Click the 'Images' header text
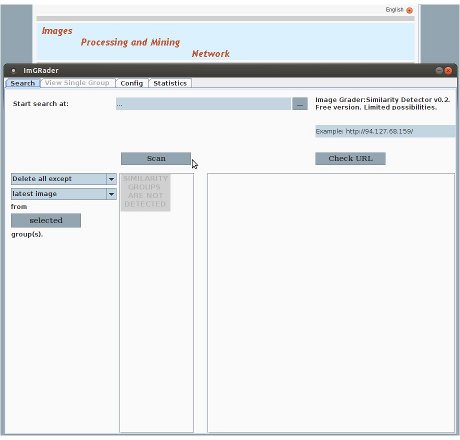This screenshot has height=440, width=460. tap(57, 31)
